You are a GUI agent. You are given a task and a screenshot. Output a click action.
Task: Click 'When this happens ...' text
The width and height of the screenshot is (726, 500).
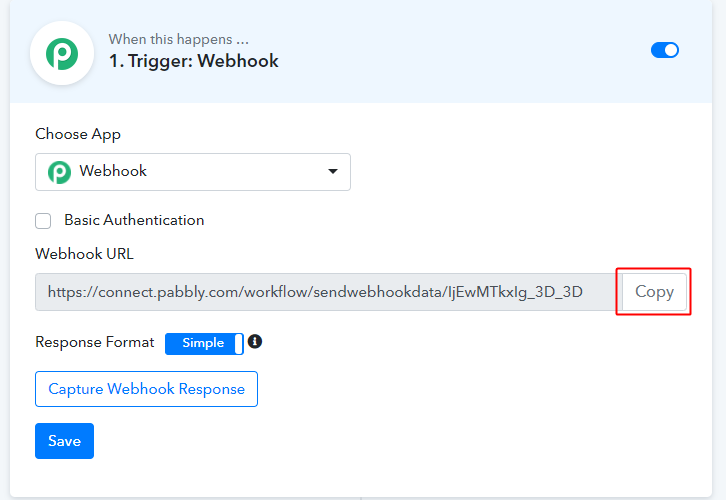[x=179, y=39]
